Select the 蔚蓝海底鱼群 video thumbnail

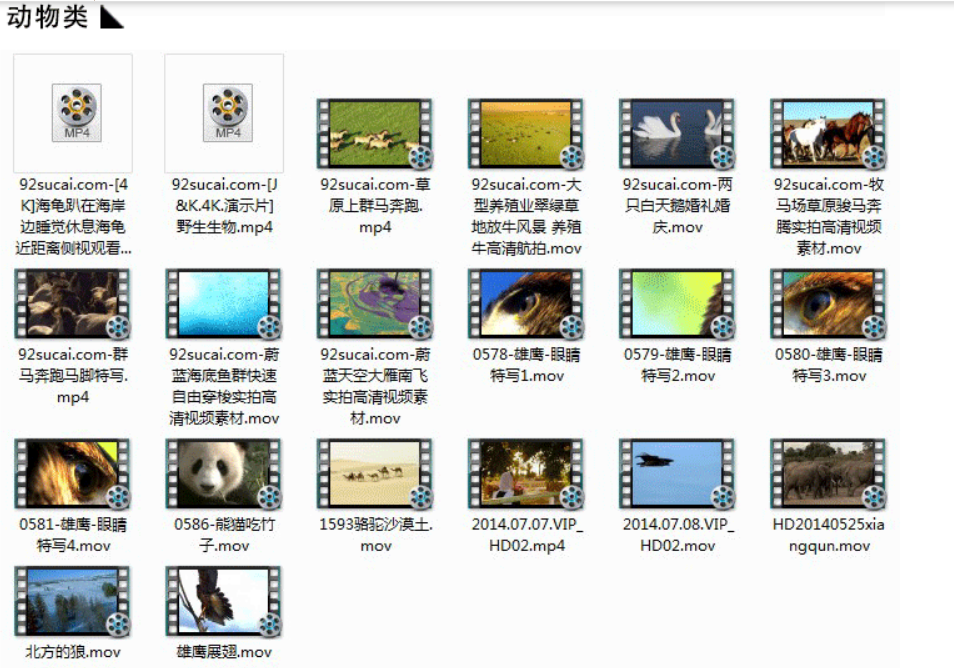click(x=224, y=304)
